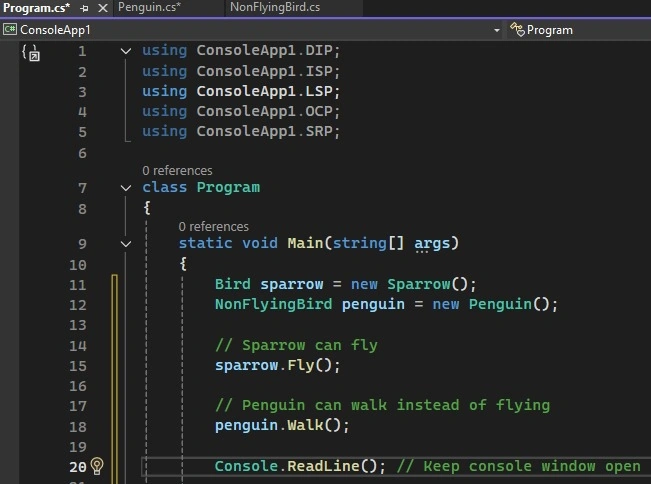The height and width of the screenshot is (484, 651).
Task: Close the Program.cs tab
Action: (103, 8)
